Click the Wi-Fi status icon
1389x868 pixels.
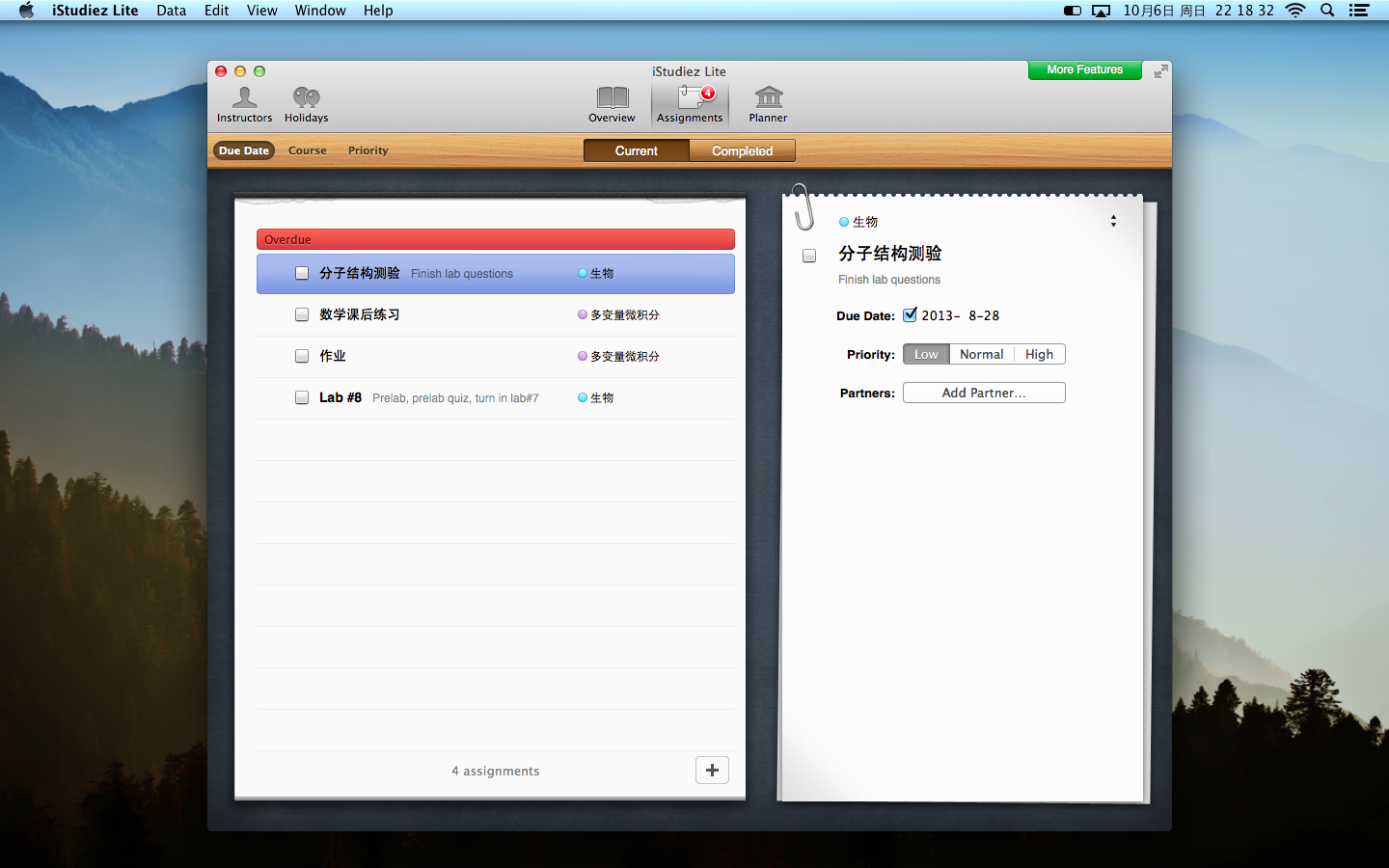coord(1295,11)
